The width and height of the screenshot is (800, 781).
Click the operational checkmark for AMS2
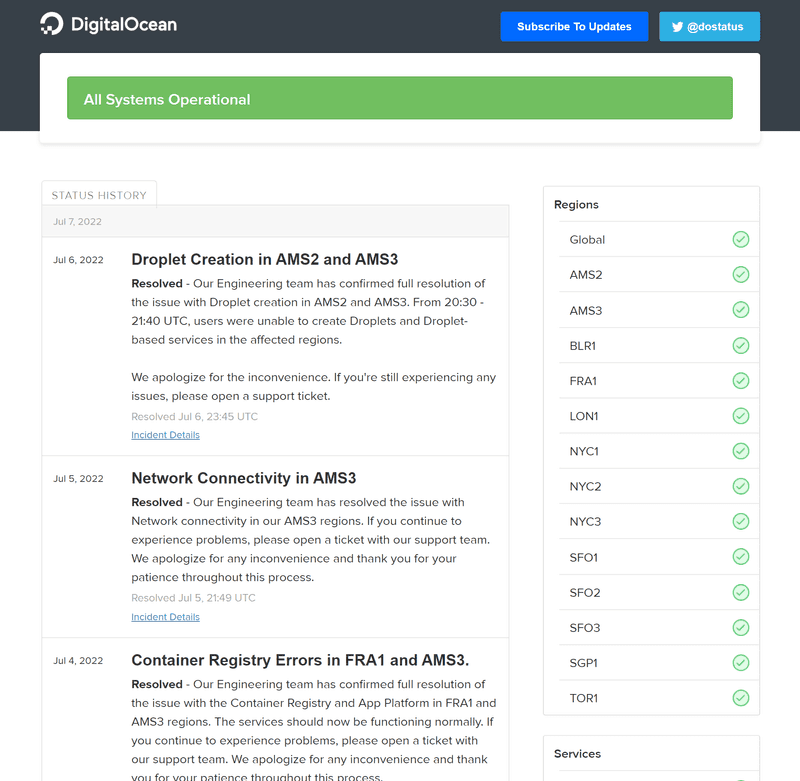pyautogui.click(x=741, y=274)
